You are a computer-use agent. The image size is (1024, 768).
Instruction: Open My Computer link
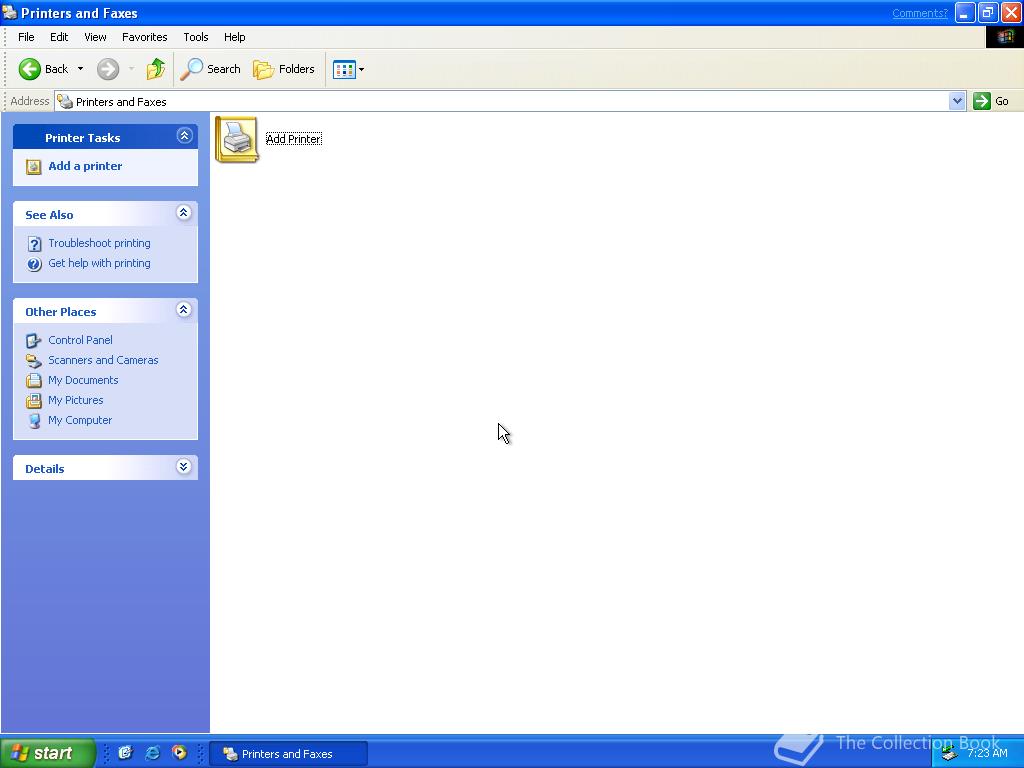(x=80, y=420)
